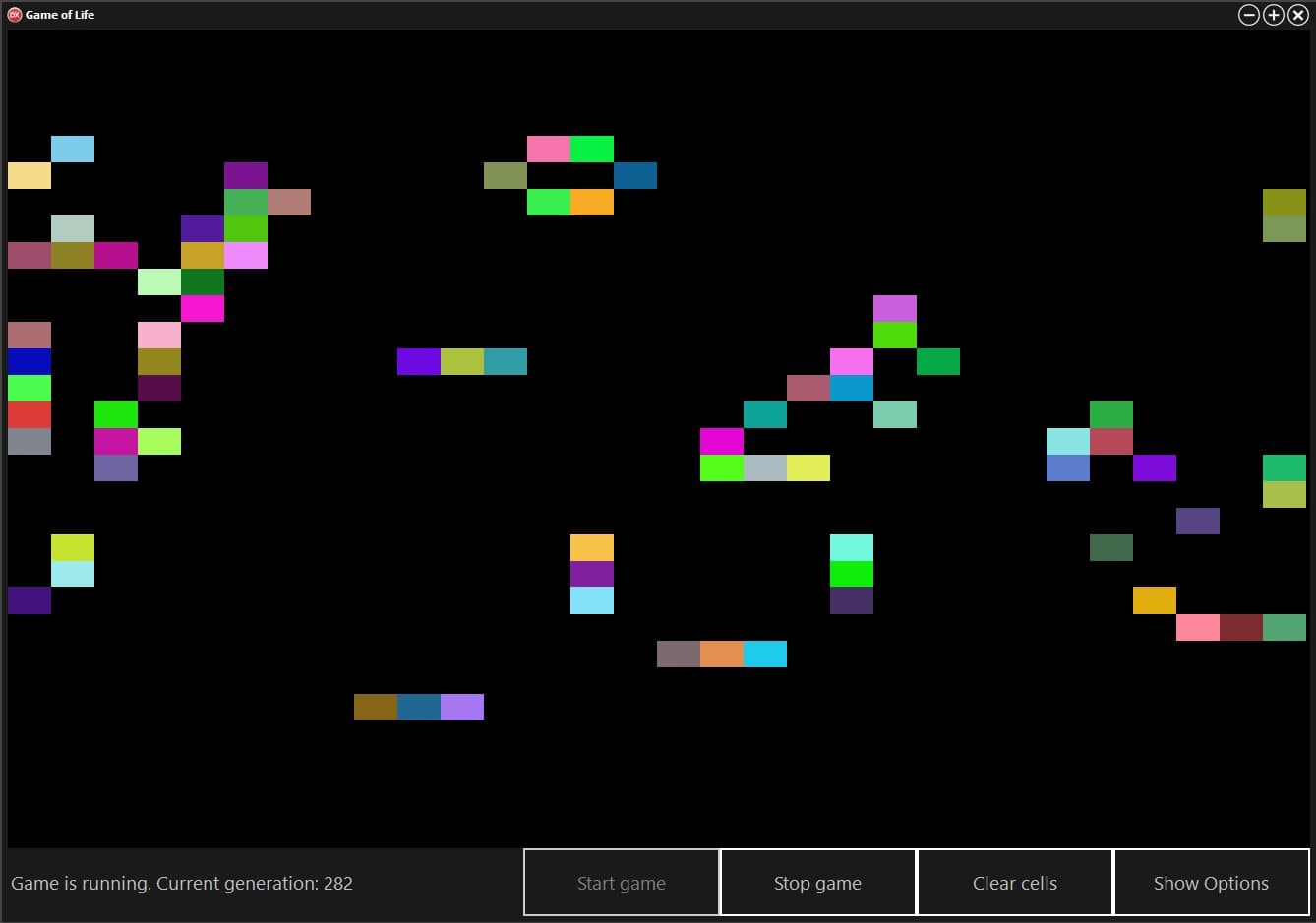Click the lavender cell beside the brown and blue cells
Viewport: 1316px width, 923px height.
(462, 707)
